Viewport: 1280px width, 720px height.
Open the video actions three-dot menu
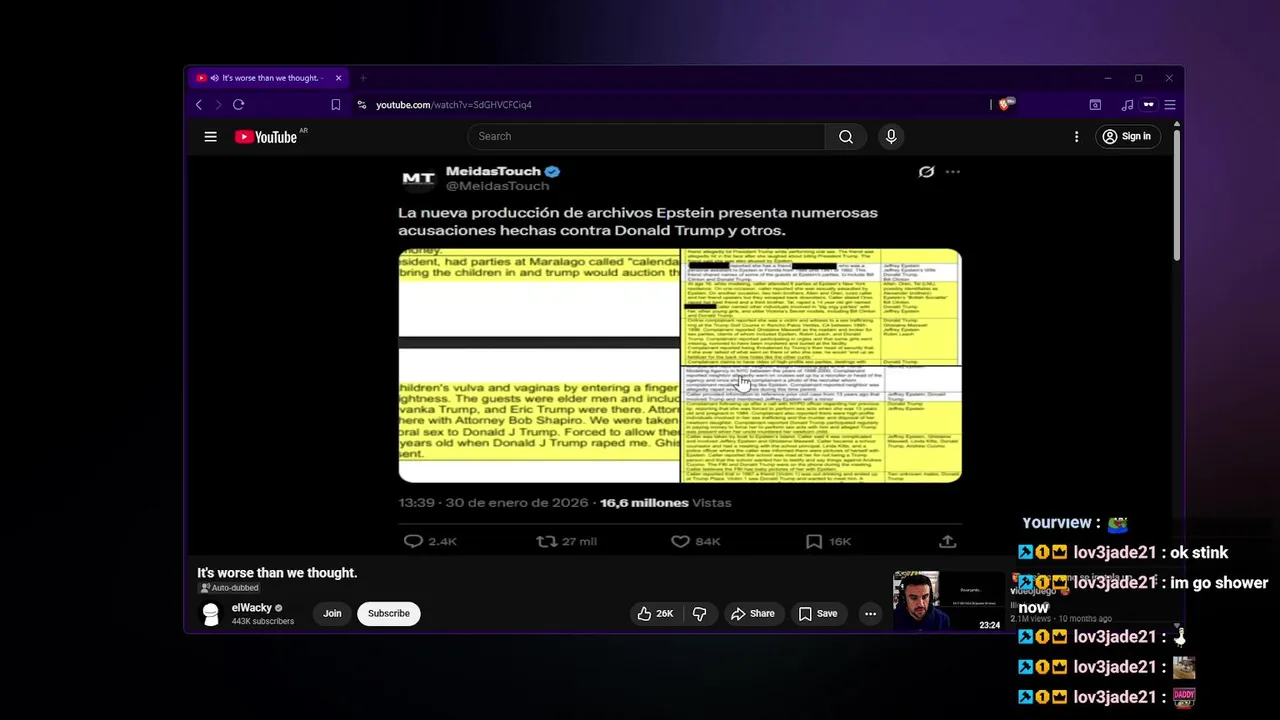point(870,614)
